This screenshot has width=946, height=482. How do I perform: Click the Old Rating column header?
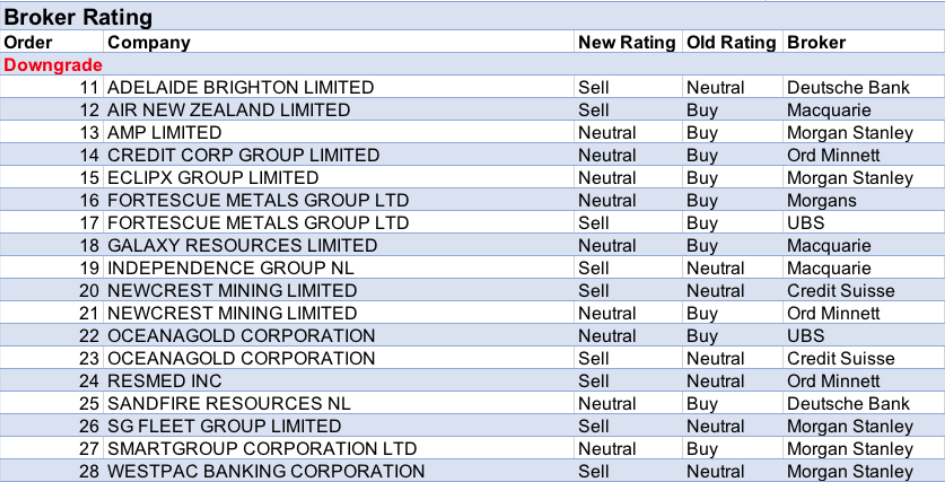tap(731, 42)
